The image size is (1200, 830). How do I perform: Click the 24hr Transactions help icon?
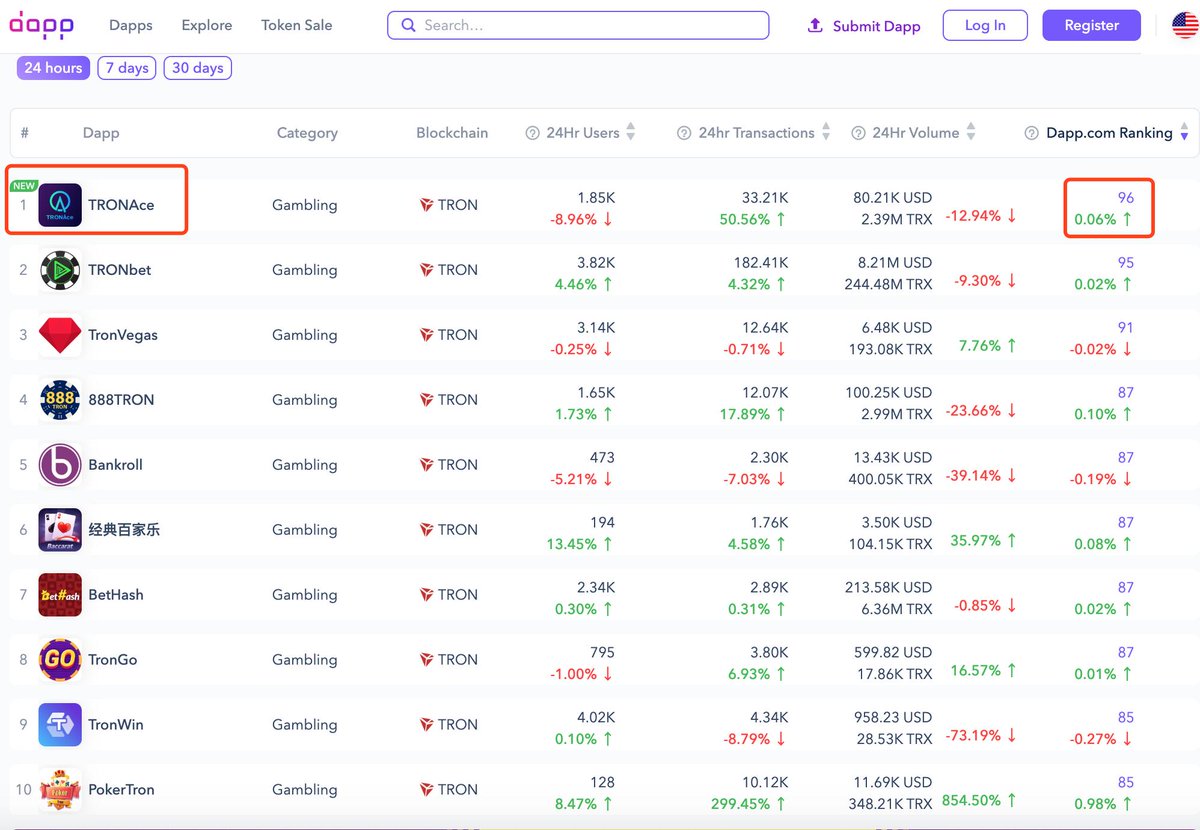pyautogui.click(x=684, y=133)
